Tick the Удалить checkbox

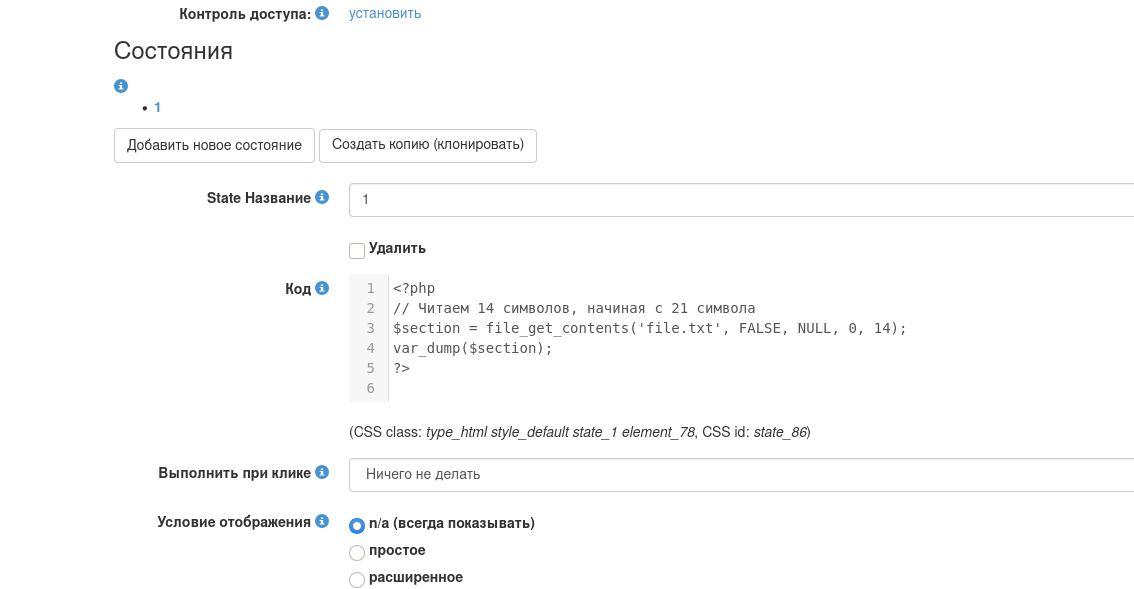(357, 250)
